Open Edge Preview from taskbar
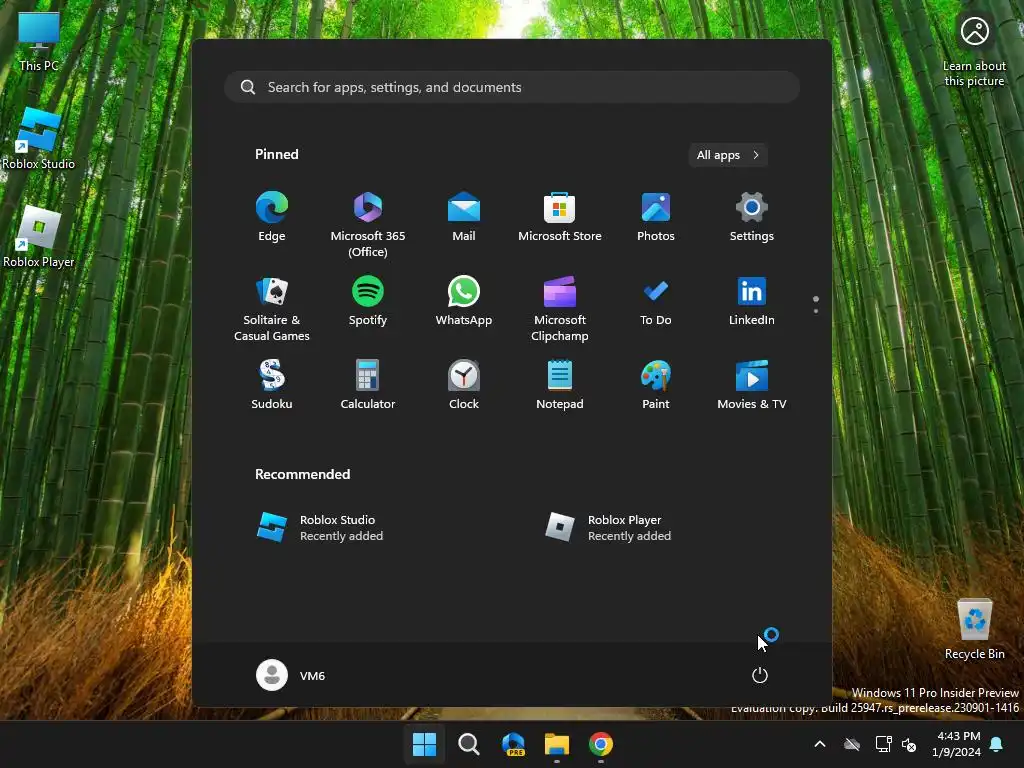1024x768 pixels. pyautogui.click(x=513, y=744)
